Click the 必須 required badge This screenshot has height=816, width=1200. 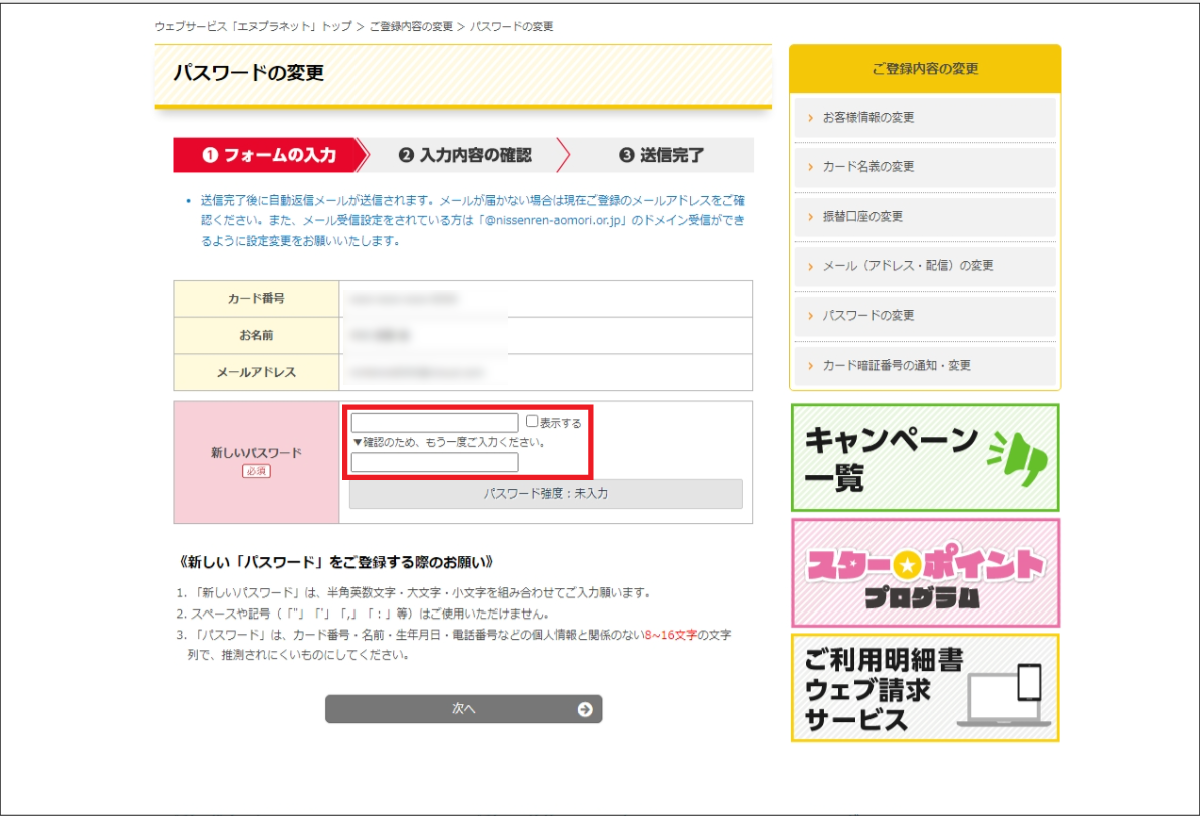pyautogui.click(x=256, y=471)
